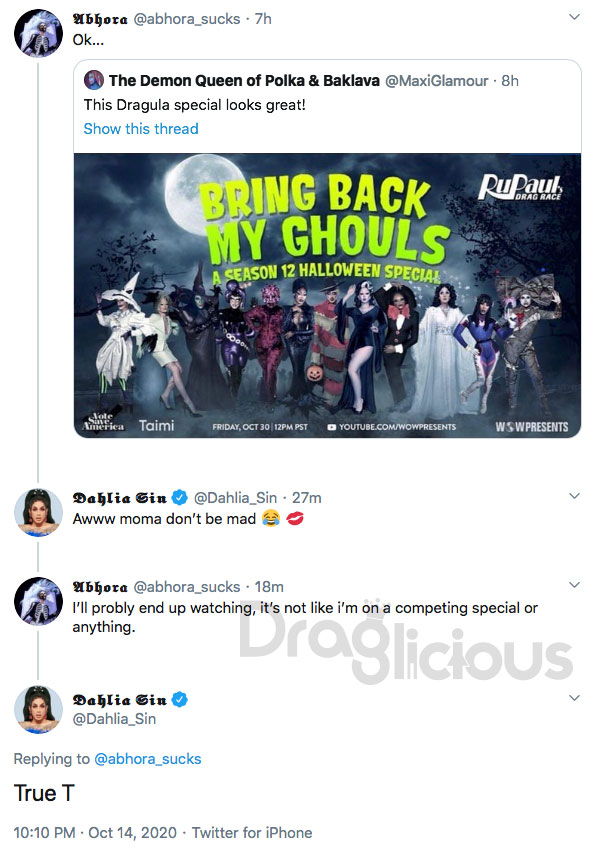Open the Bring Back My Ghouls image
This screenshot has width=595, height=851.
click(x=327, y=295)
